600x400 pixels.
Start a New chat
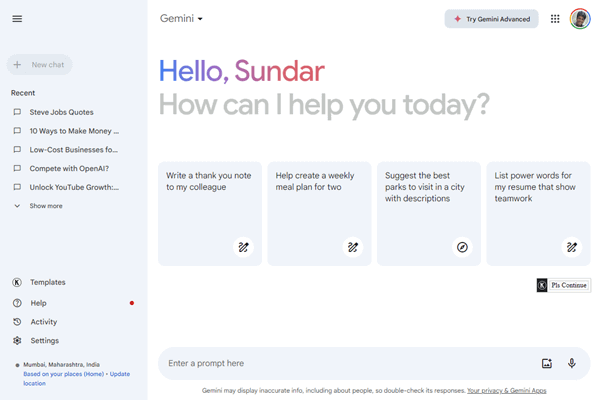(x=39, y=65)
